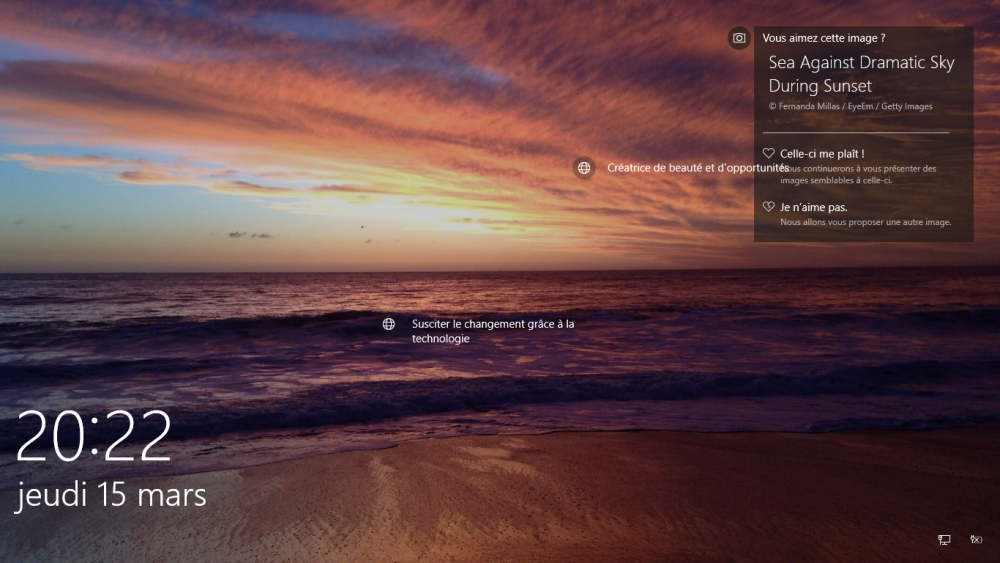Open "Susciter le changement grâce à la technologie" link
The image size is (1000, 563).
tap(492, 331)
